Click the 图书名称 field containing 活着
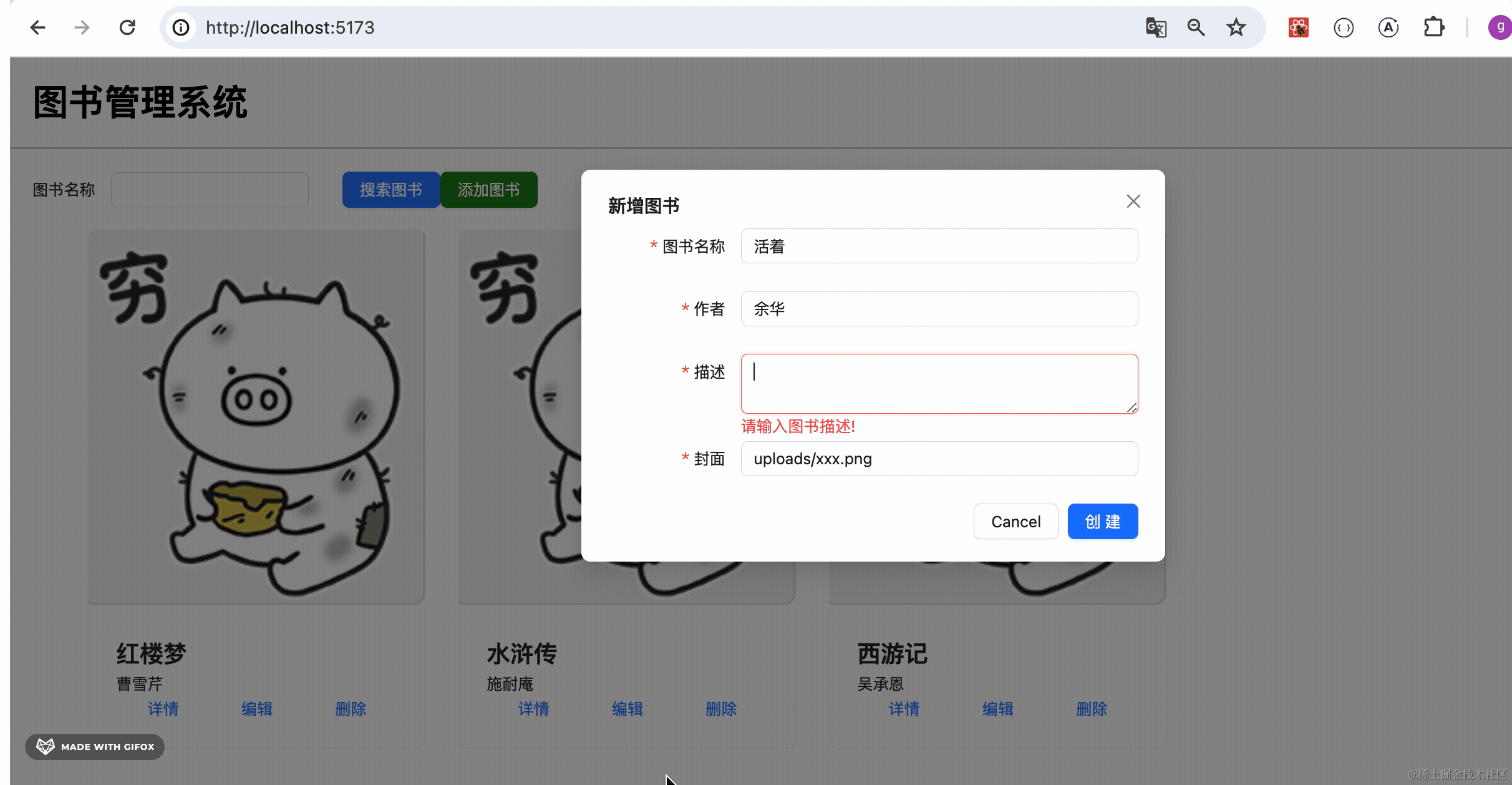This screenshot has width=1512, height=785. pyautogui.click(x=939, y=246)
